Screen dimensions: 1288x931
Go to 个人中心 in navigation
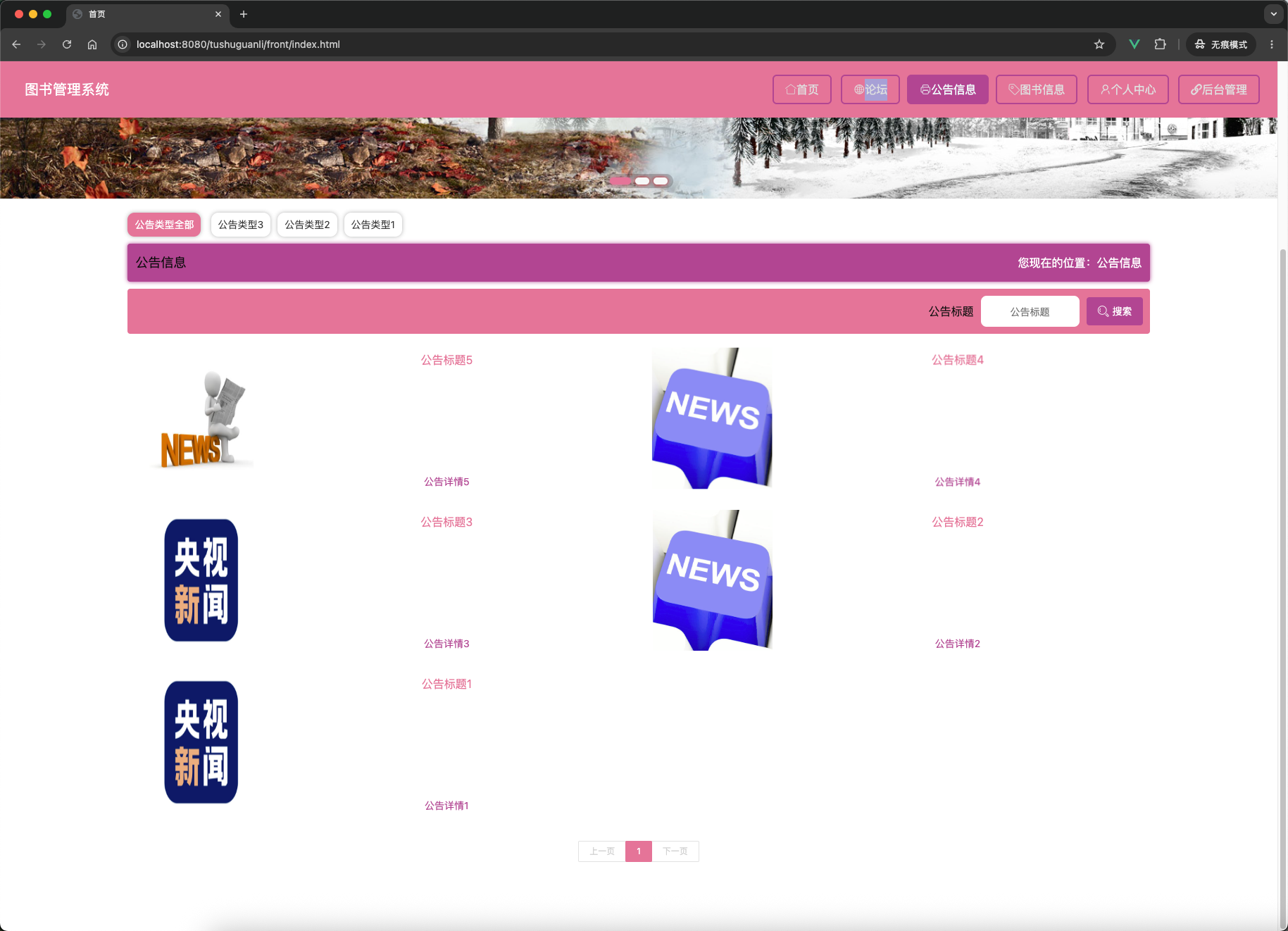click(1128, 89)
